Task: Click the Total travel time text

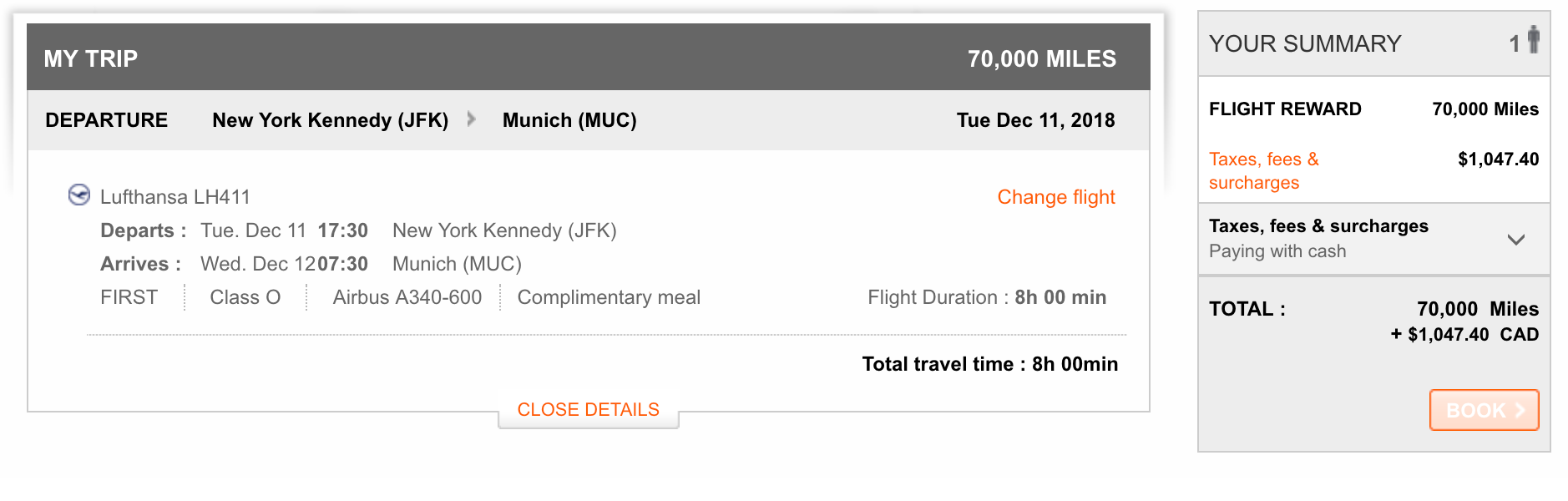Action: [x=989, y=364]
